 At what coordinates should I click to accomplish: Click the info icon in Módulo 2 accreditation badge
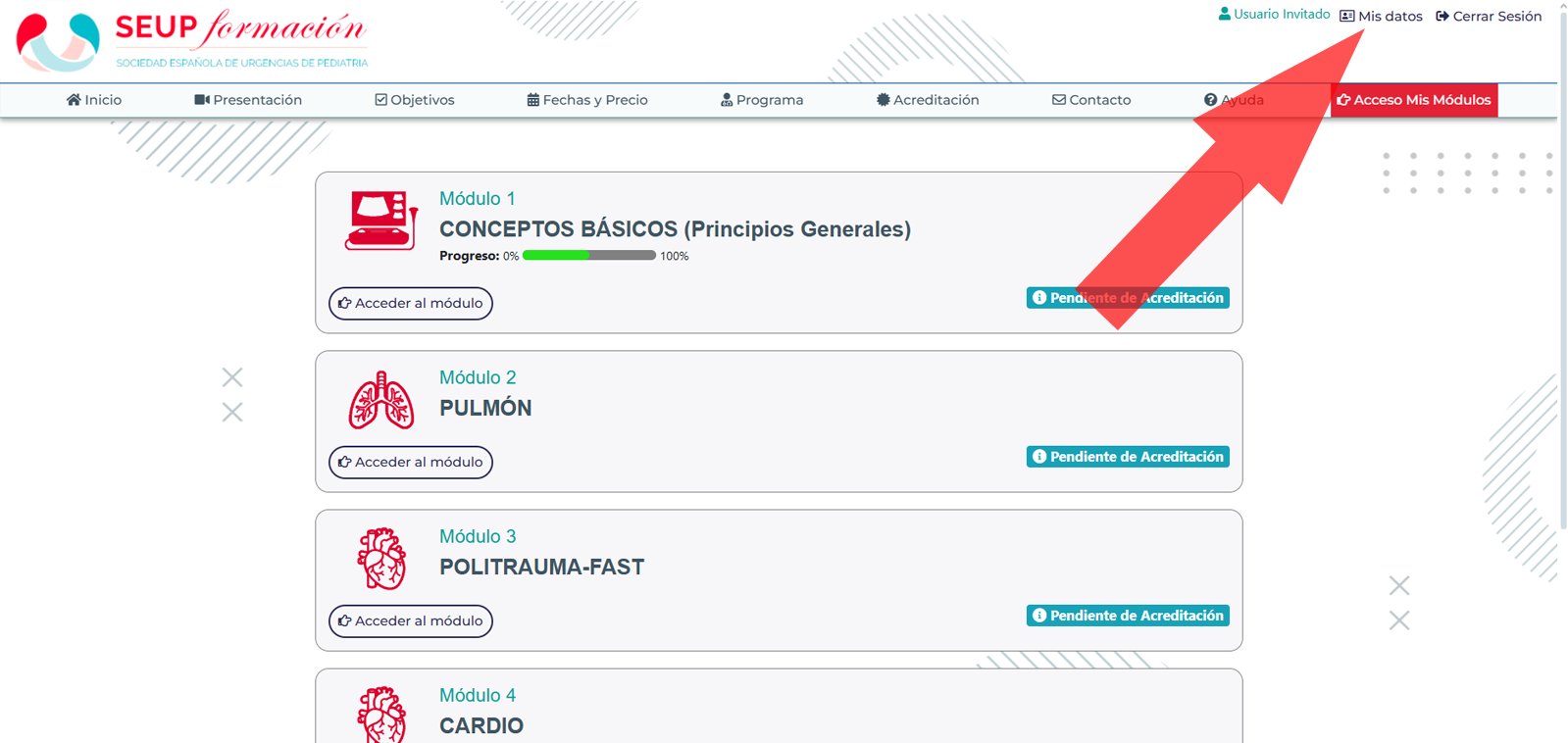[x=1039, y=457]
